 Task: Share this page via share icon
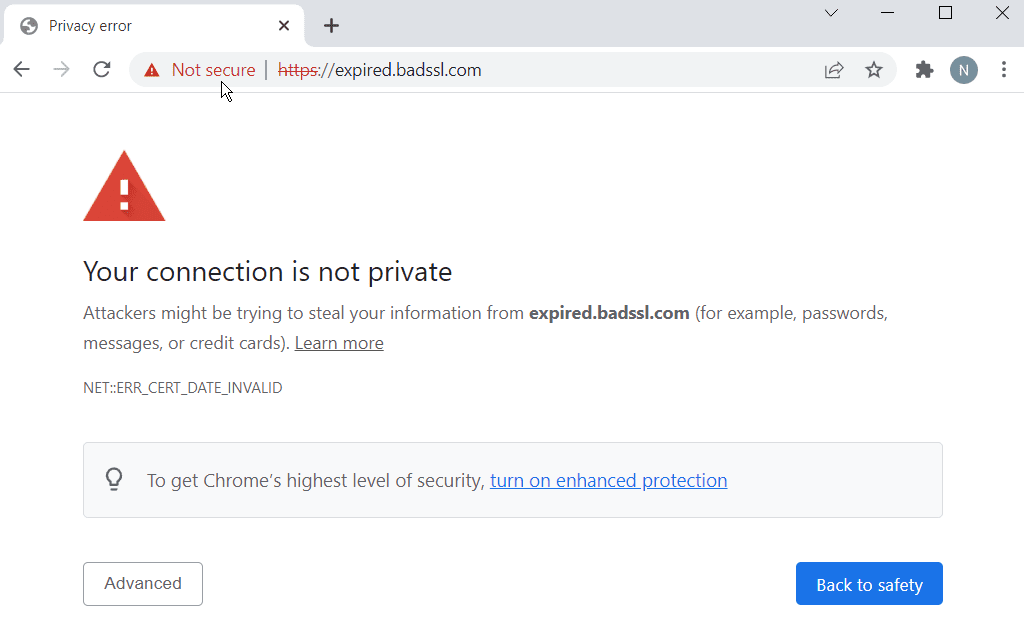834,70
